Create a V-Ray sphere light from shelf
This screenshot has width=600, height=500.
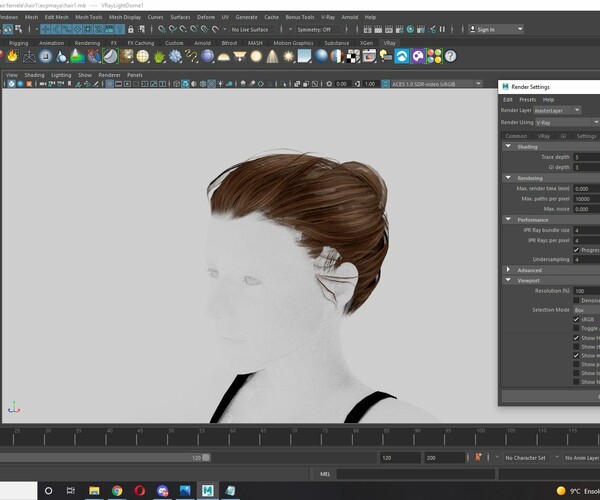click(x=256, y=57)
